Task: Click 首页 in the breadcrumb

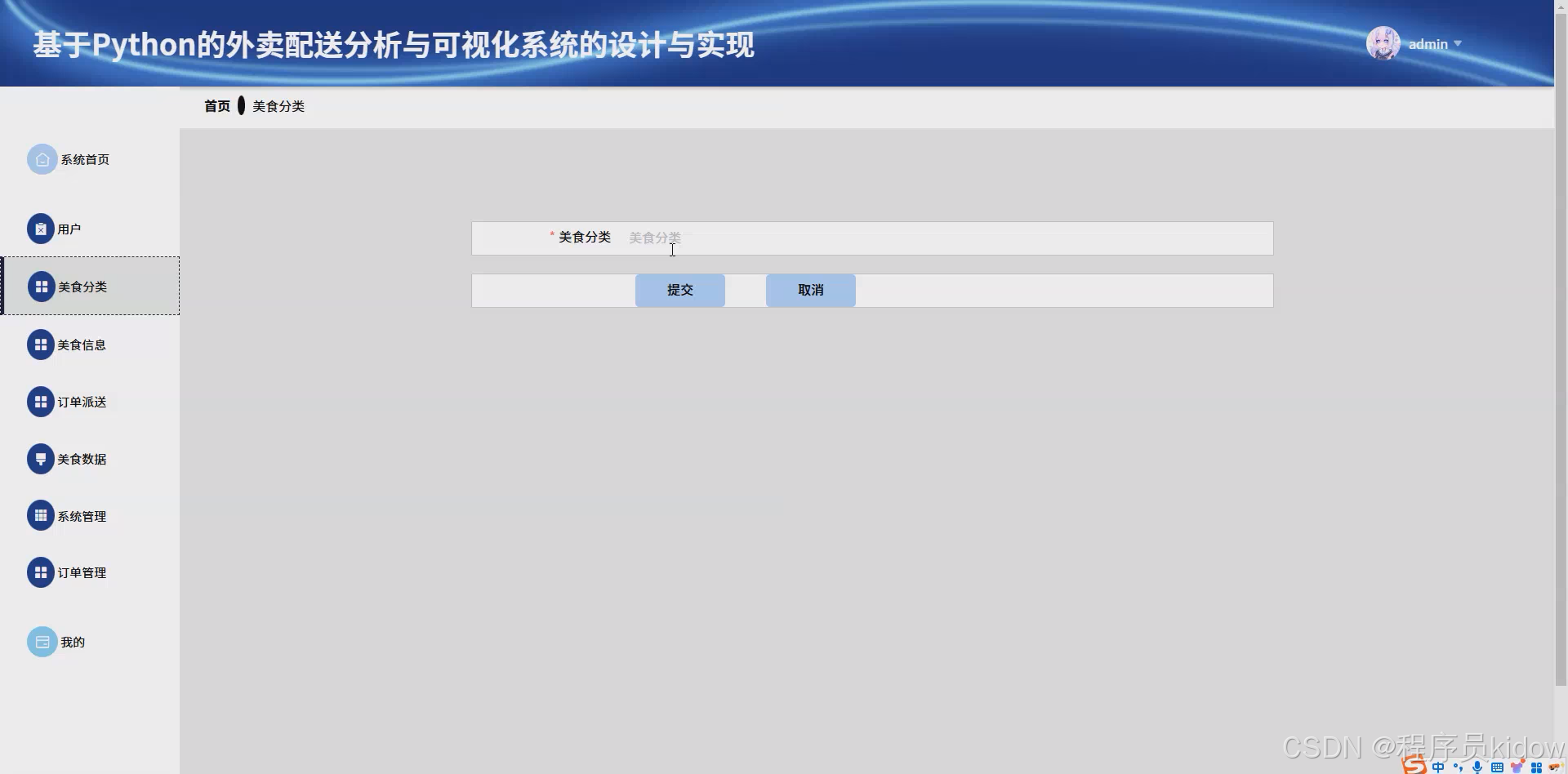Action: [217, 106]
